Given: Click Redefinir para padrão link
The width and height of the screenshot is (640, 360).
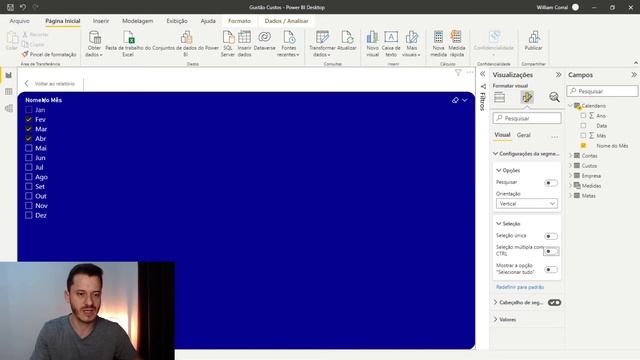Looking at the screenshot, I should click(x=520, y=287).
